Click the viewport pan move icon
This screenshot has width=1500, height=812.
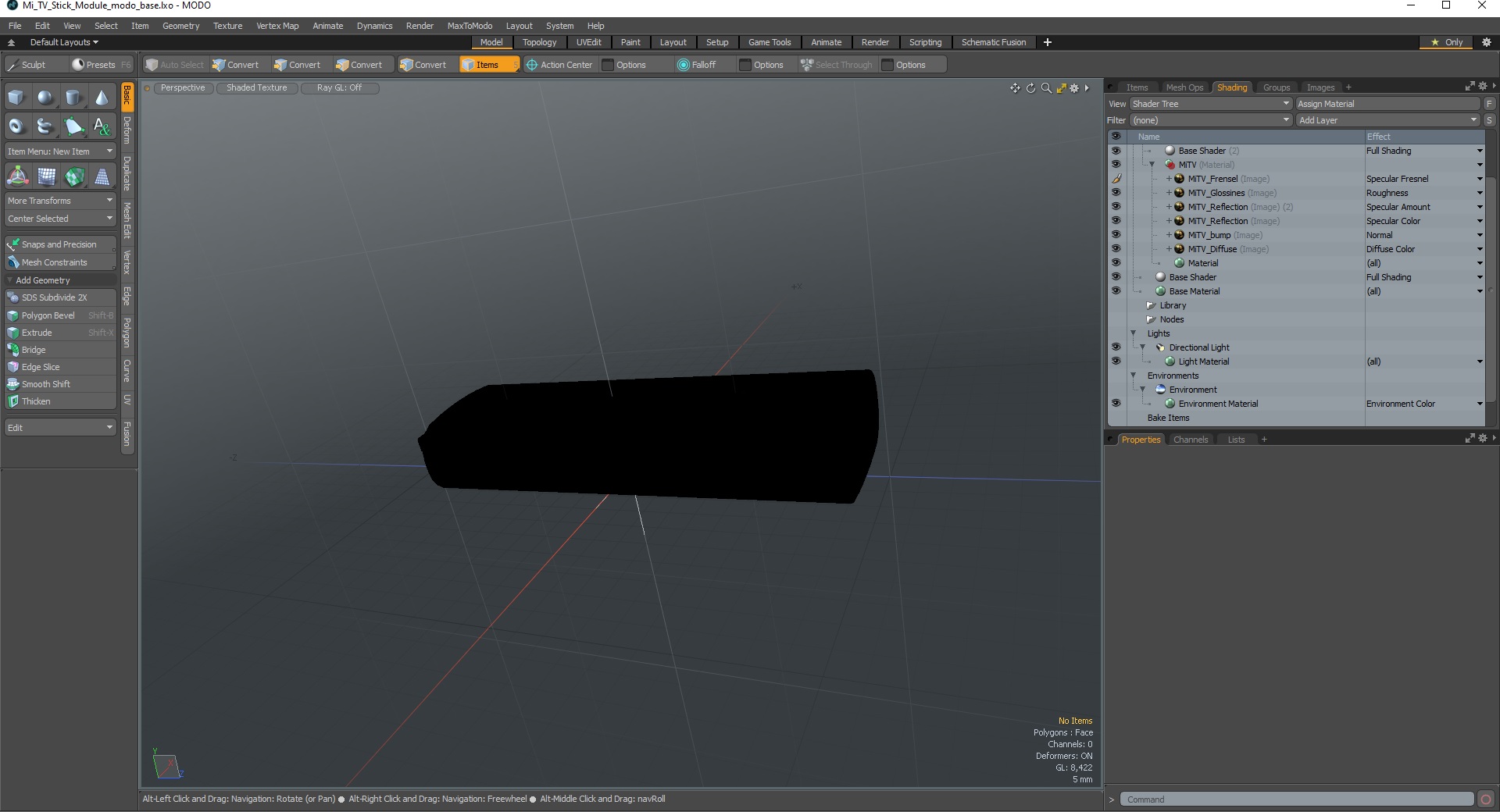click(x=1015, y=88)
